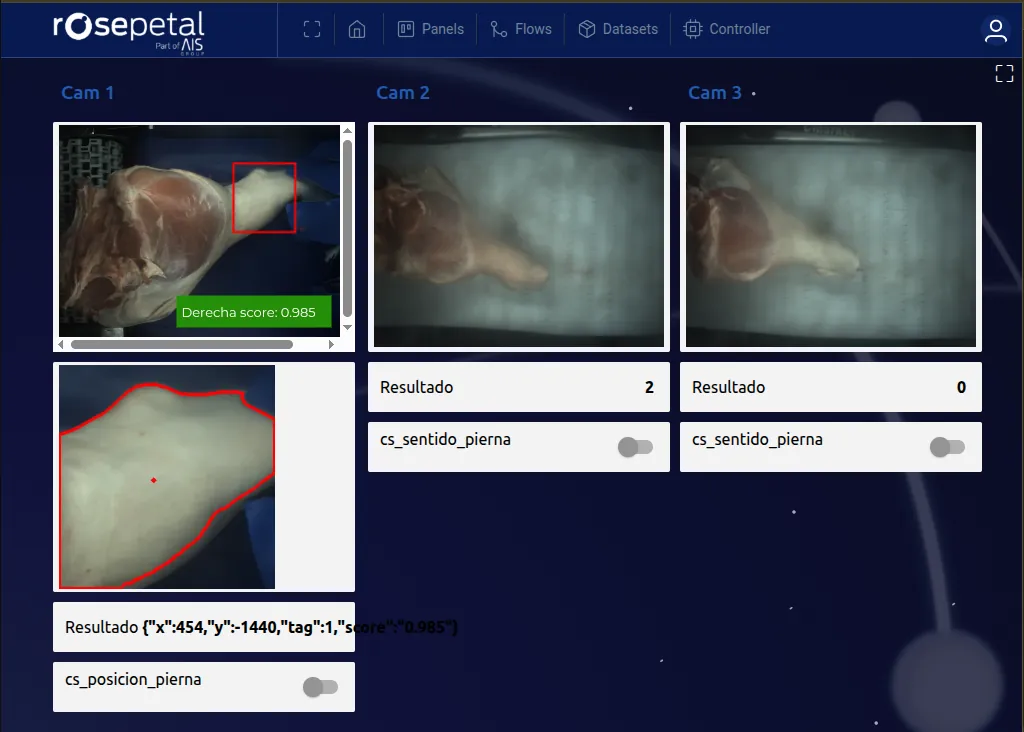Click the Datasets cube icon
This screenshot has height=732, width=1024.
(587, 29)
